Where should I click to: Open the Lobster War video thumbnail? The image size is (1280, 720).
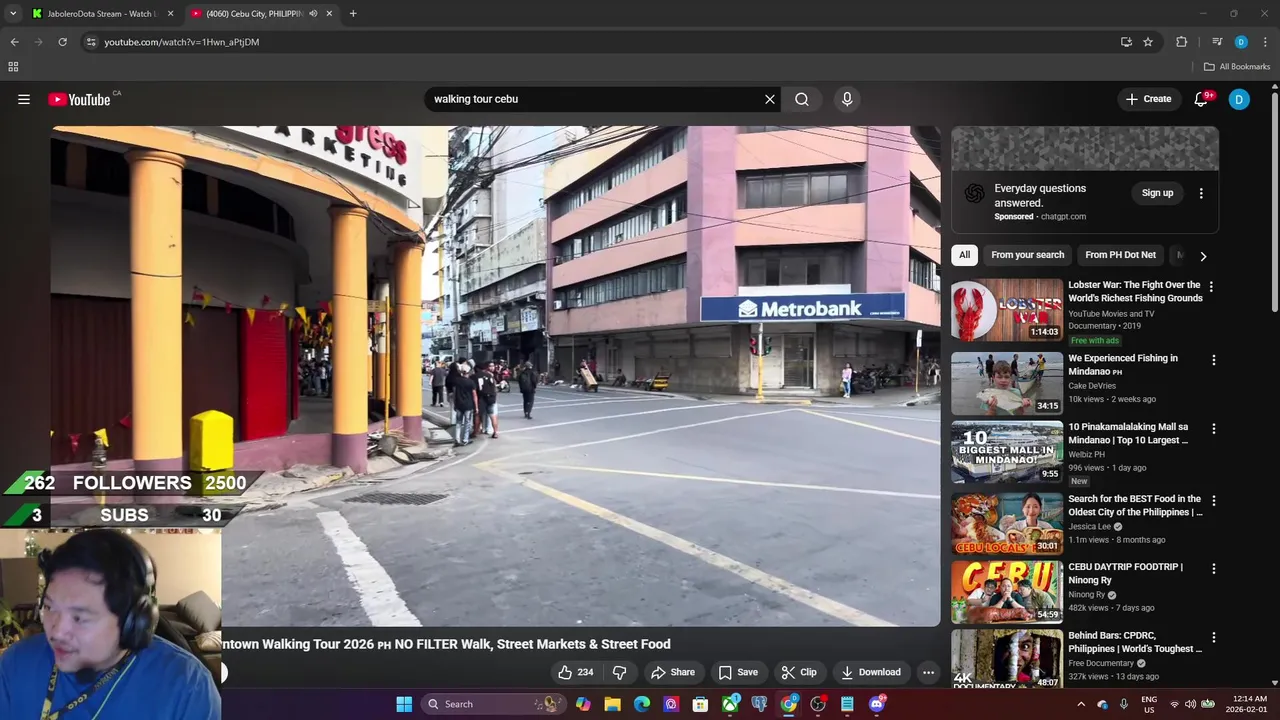pyautogui.click(x=1007, y=311)
